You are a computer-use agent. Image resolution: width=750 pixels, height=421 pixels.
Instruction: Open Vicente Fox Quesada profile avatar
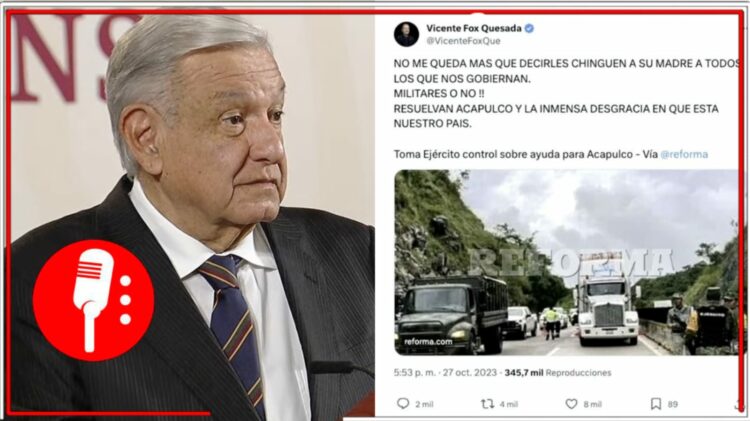(406, 34)
